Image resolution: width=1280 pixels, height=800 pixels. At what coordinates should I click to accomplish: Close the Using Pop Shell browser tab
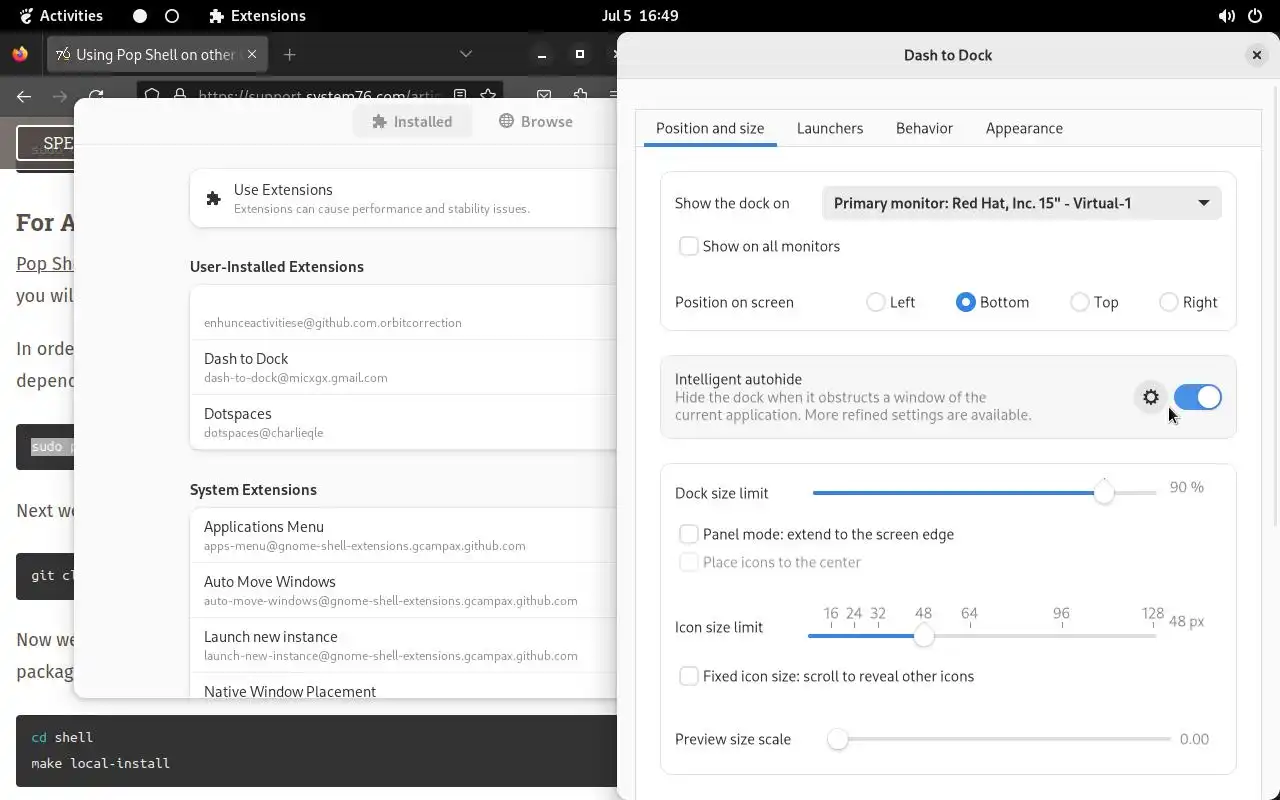tap(252, 54)
